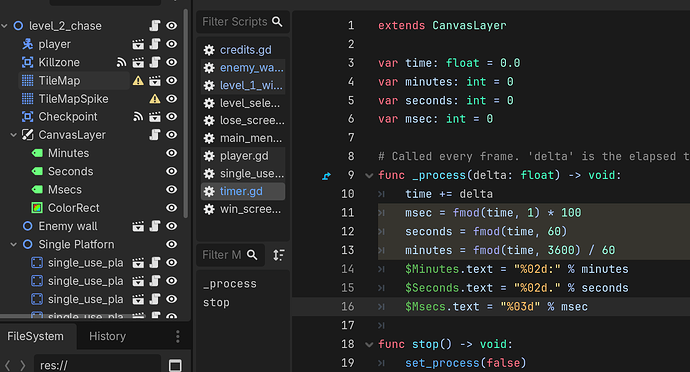Open TileMap scene instance icon
690x372 pixels.
[x=154, y=81]
